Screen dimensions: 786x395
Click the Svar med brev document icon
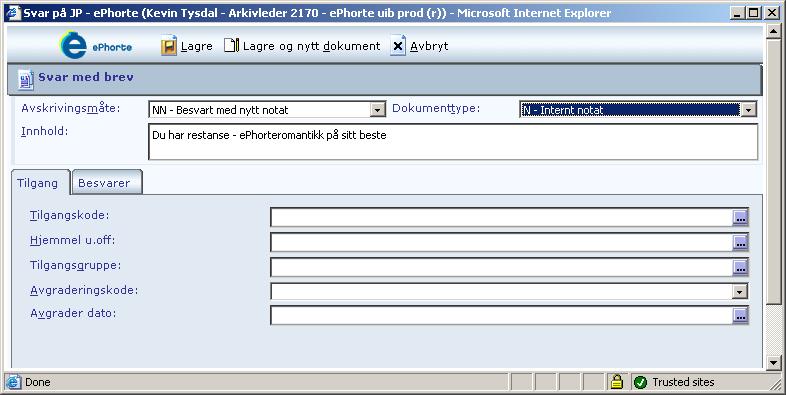point(26,79)
